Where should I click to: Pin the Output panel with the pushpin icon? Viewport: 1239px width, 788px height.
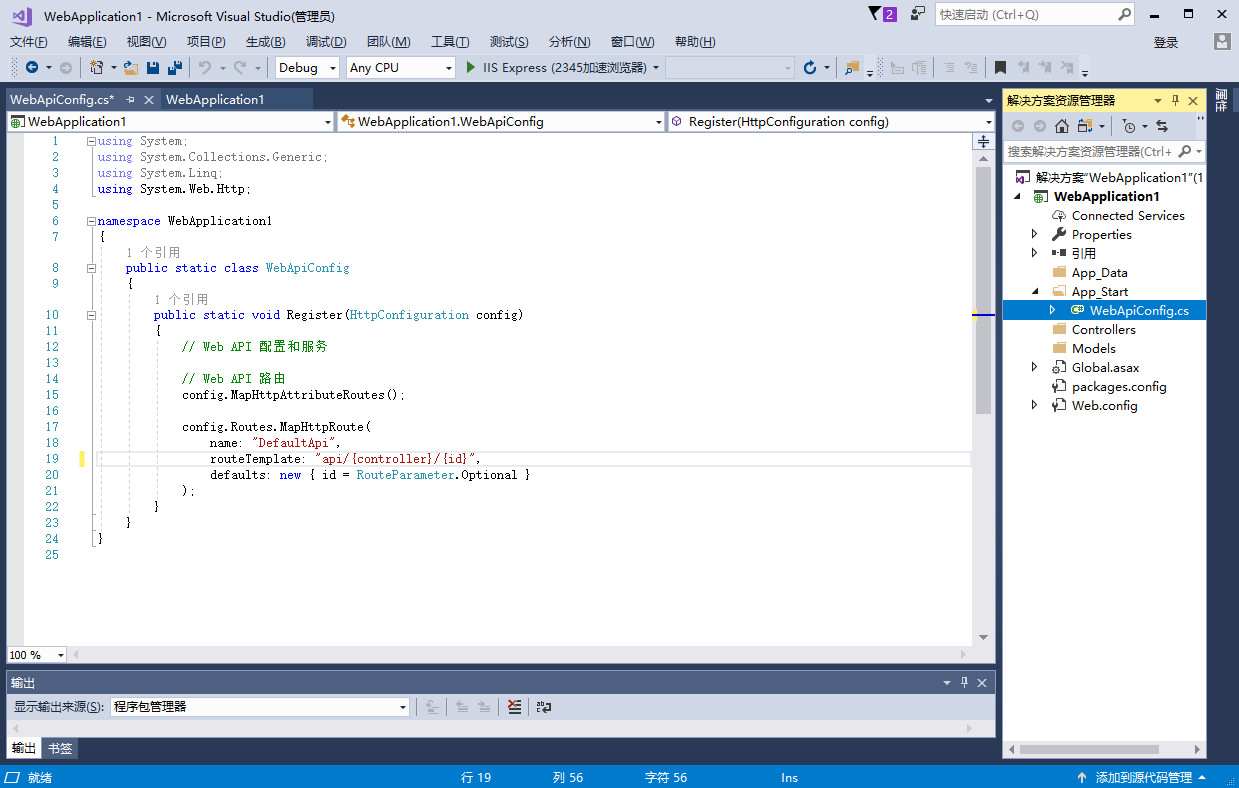(965, 683)
